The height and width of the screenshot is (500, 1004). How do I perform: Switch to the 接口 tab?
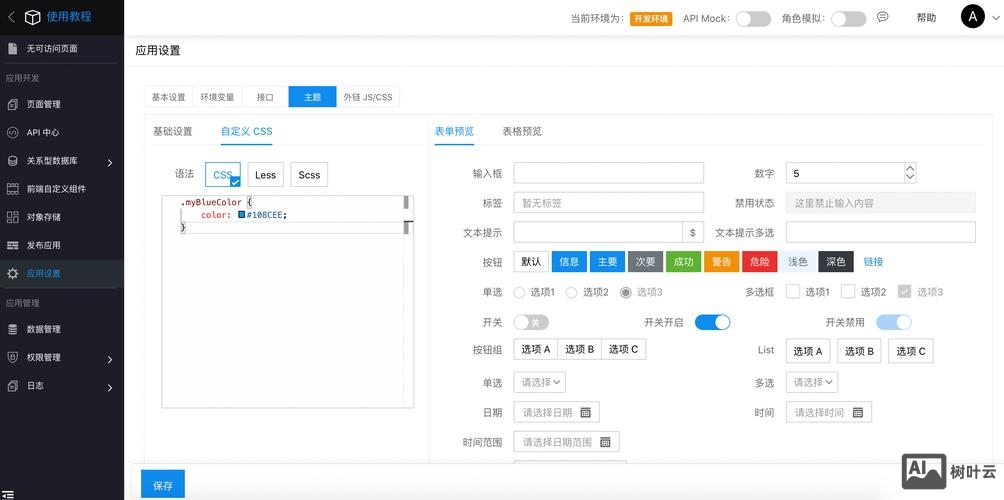click(x=264, y=97)
